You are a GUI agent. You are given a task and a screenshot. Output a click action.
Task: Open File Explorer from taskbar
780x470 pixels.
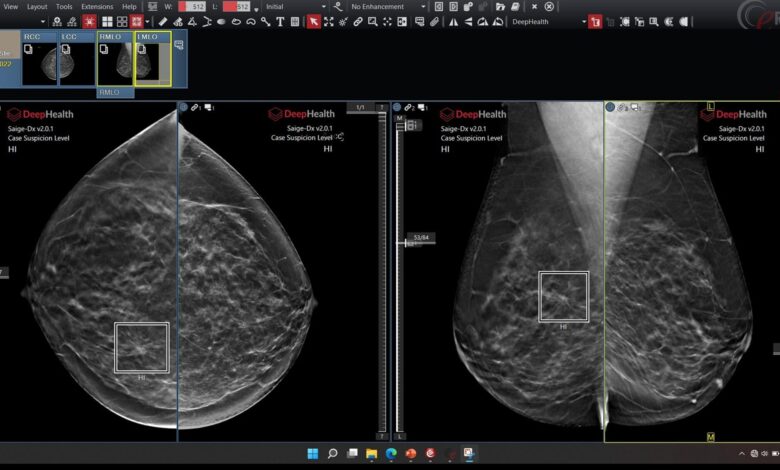(372, 454)
